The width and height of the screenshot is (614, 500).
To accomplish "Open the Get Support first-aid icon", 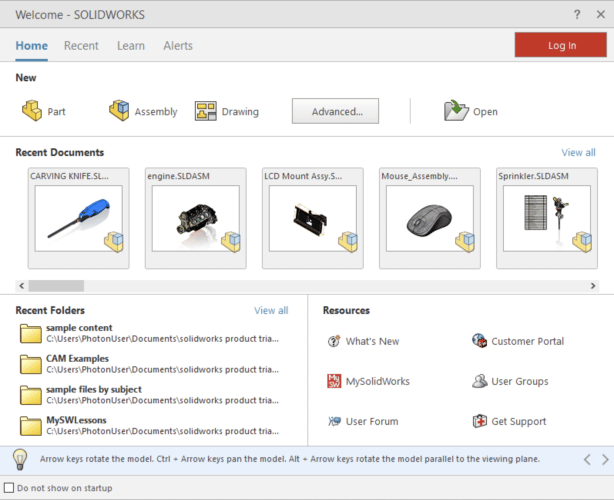I will click(480, 421).
